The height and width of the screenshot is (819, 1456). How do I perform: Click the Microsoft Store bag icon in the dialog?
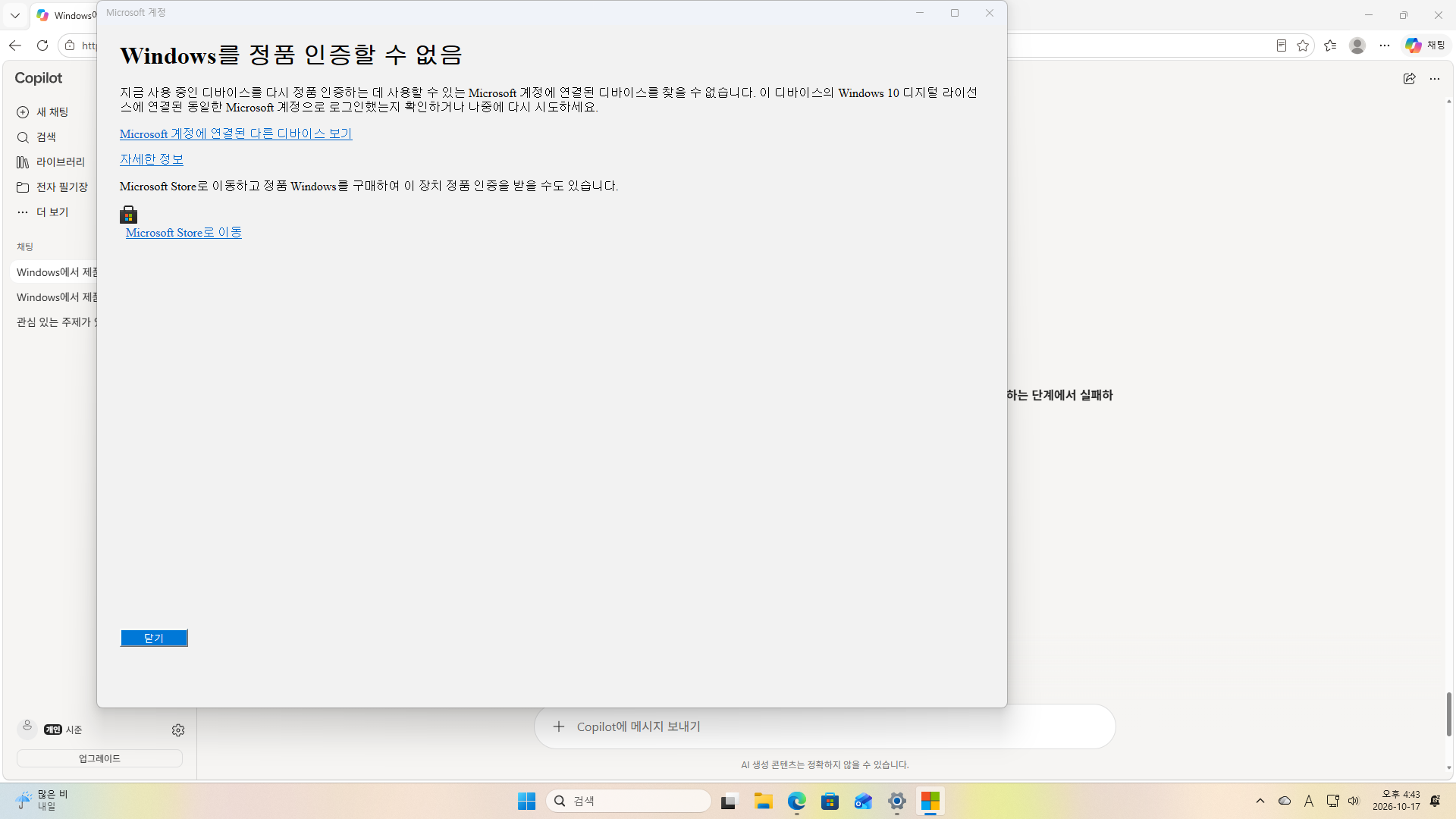(x=129, y=215)
